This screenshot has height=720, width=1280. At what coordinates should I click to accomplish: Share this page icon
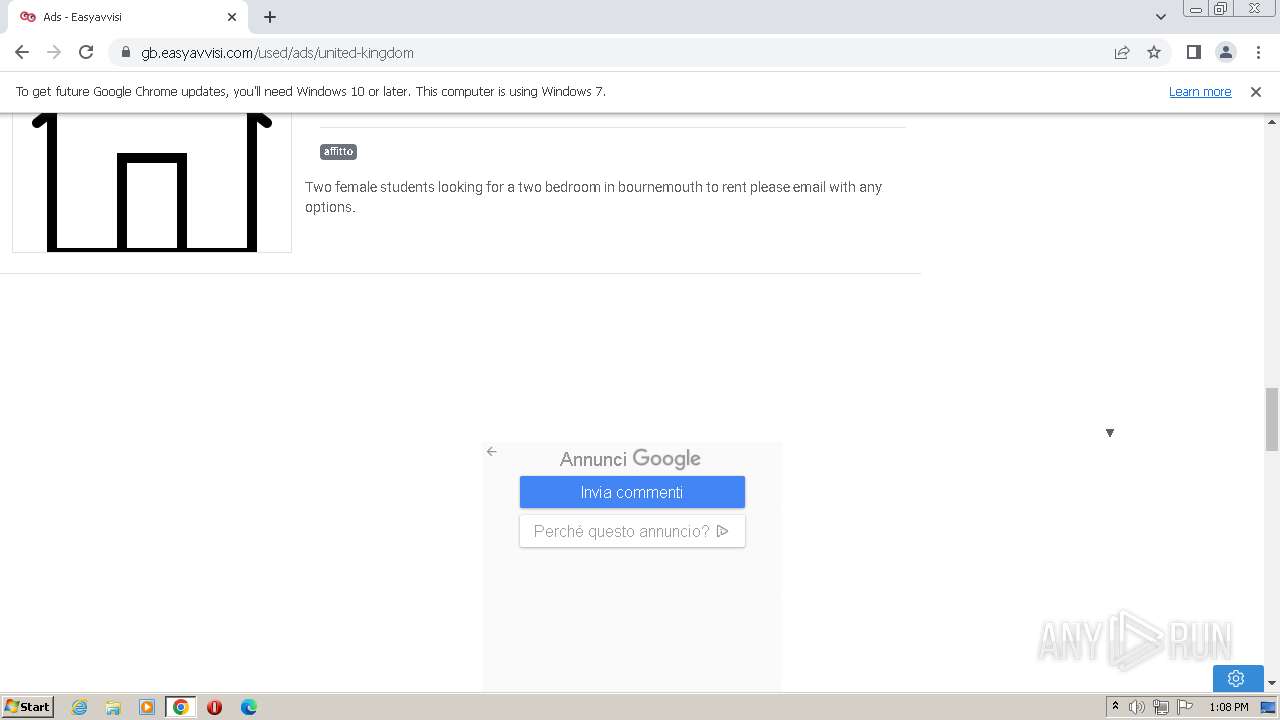(1122, 52)
